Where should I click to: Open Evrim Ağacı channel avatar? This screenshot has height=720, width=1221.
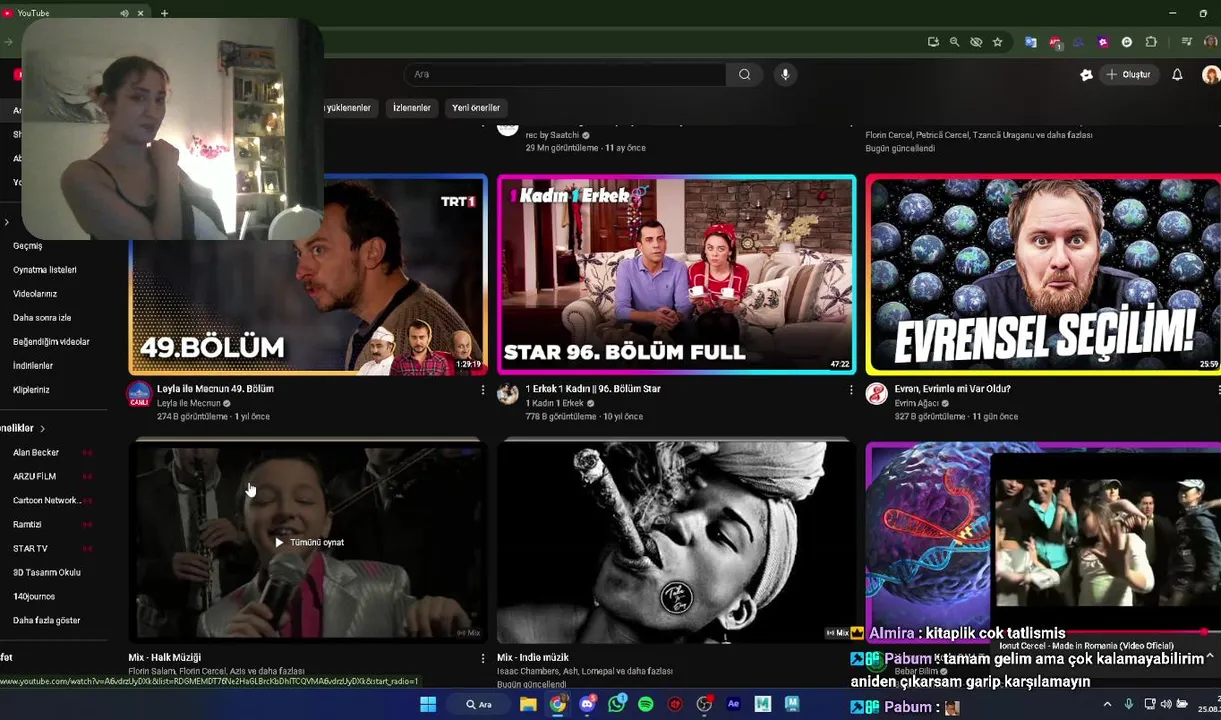876,394
